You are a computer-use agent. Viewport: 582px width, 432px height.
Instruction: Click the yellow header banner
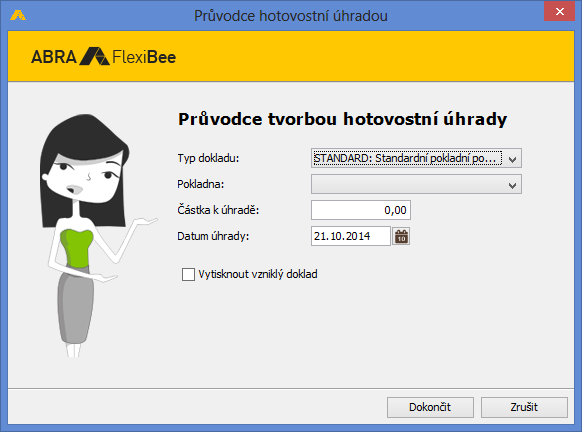click(291, 56)
